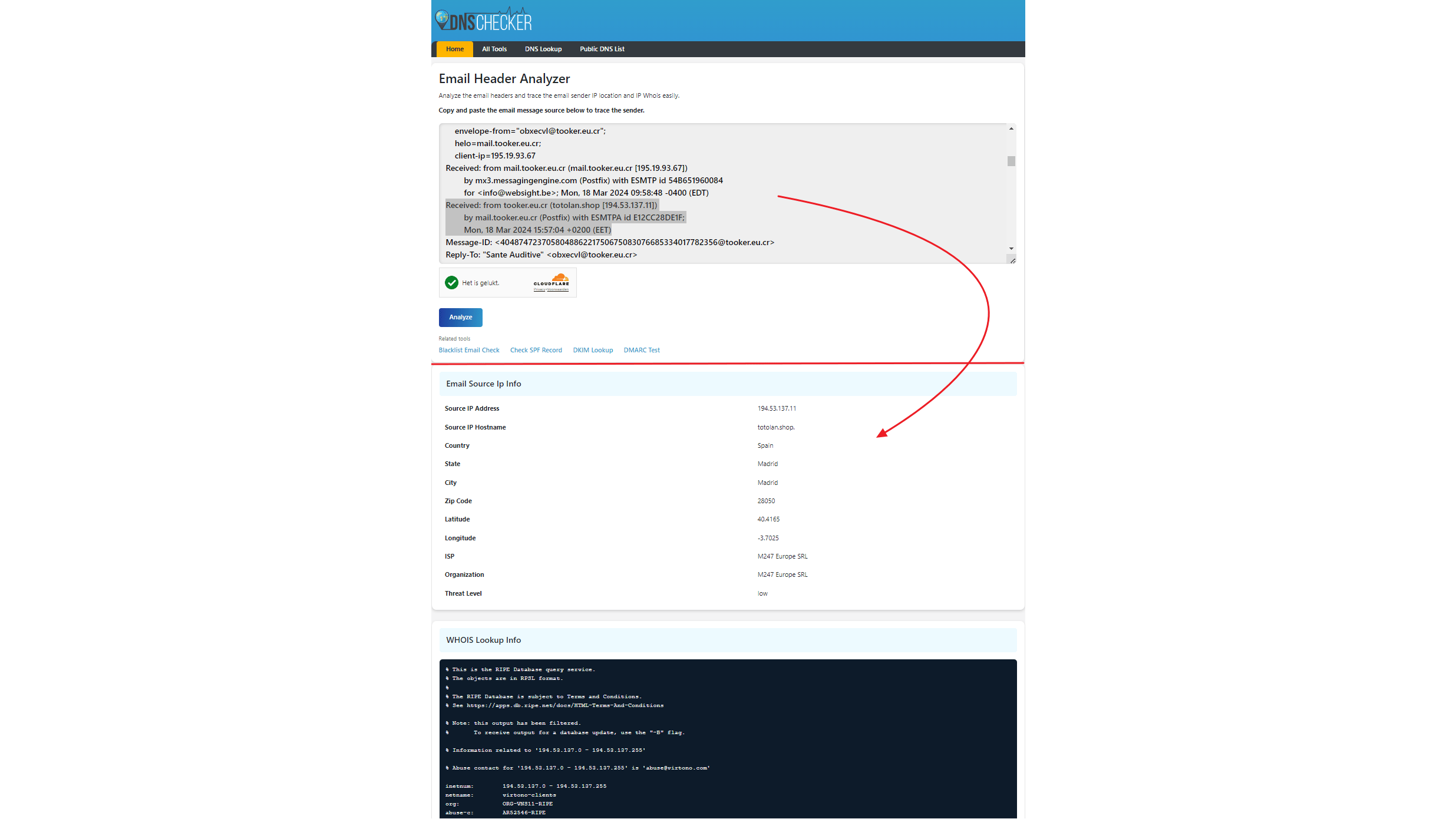Click the textarea scroll-up arrow

tap(1011, 128)
